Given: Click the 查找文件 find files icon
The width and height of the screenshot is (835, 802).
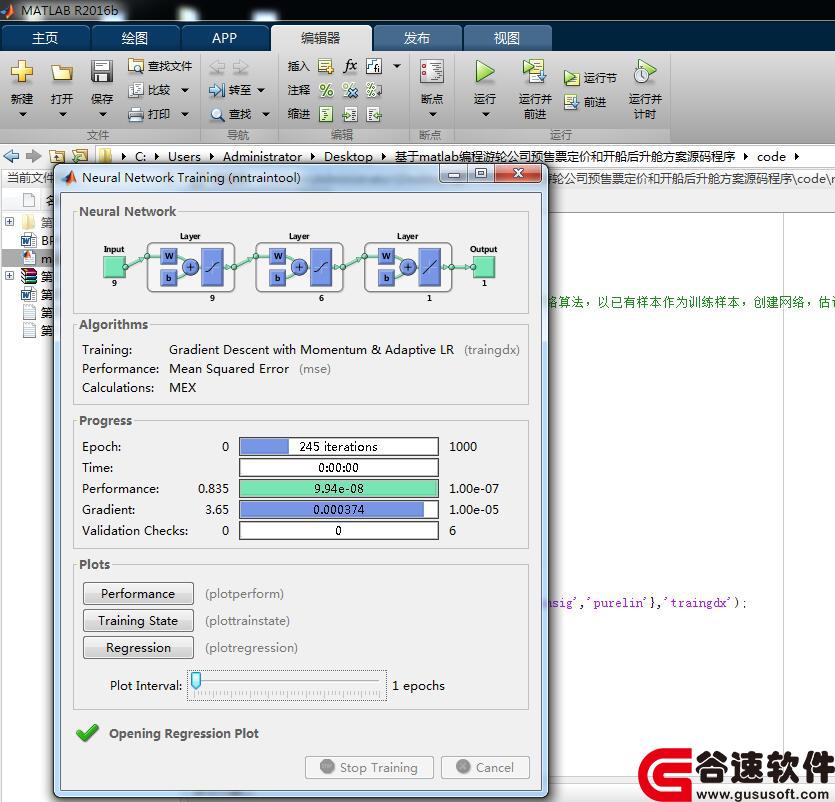Looking at the screenshot, I should pos(136,66).
